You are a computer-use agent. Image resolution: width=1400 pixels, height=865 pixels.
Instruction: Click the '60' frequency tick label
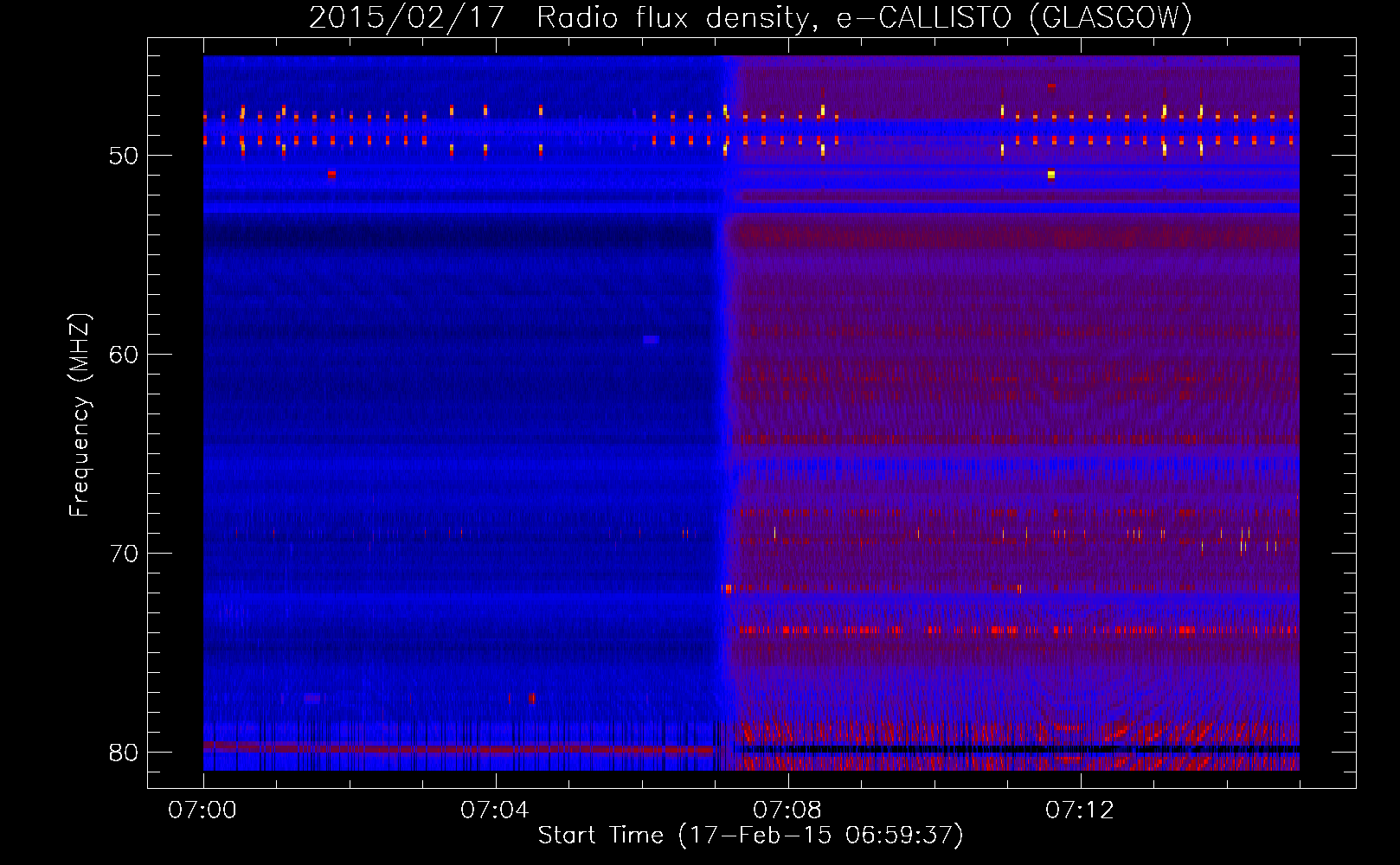[125, 355]
